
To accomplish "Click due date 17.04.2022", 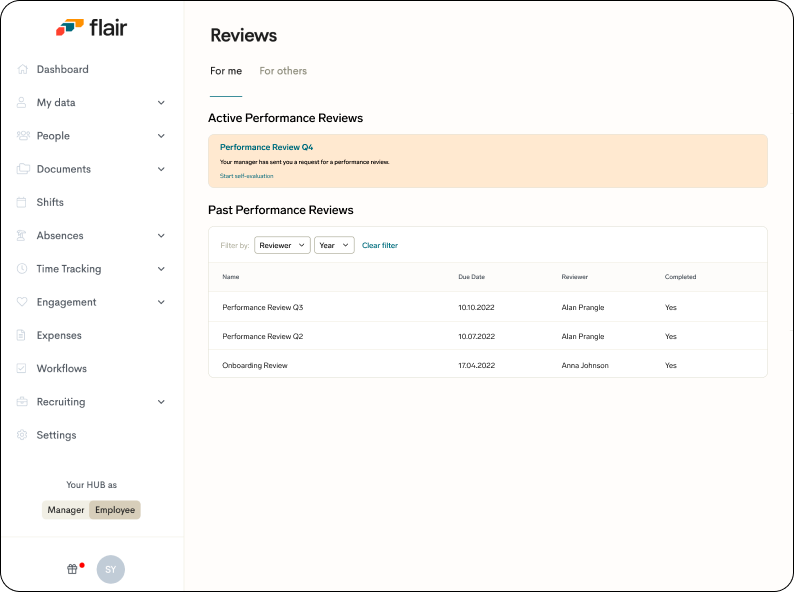I will 477,365.
